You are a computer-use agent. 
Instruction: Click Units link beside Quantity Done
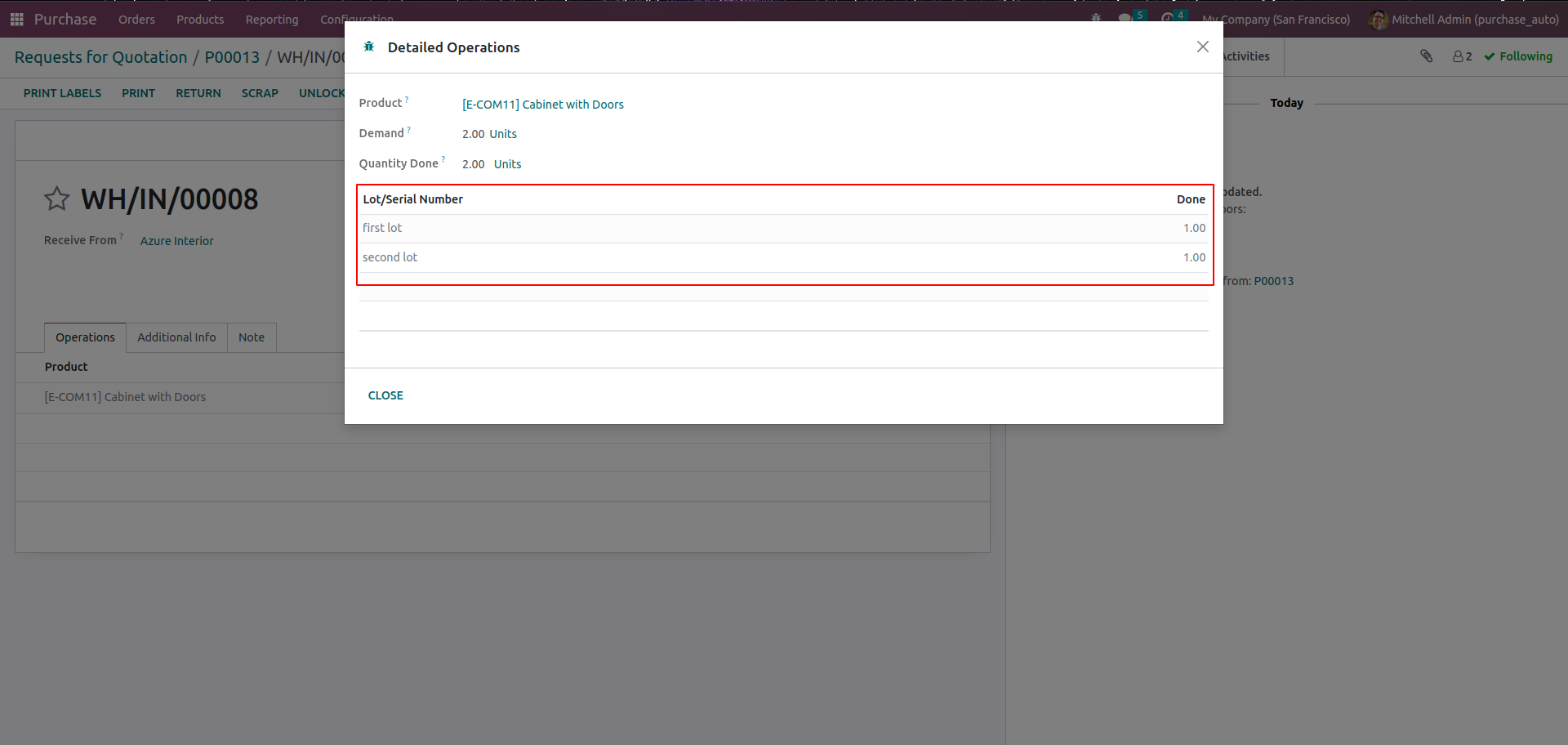(x=507, y=164)
